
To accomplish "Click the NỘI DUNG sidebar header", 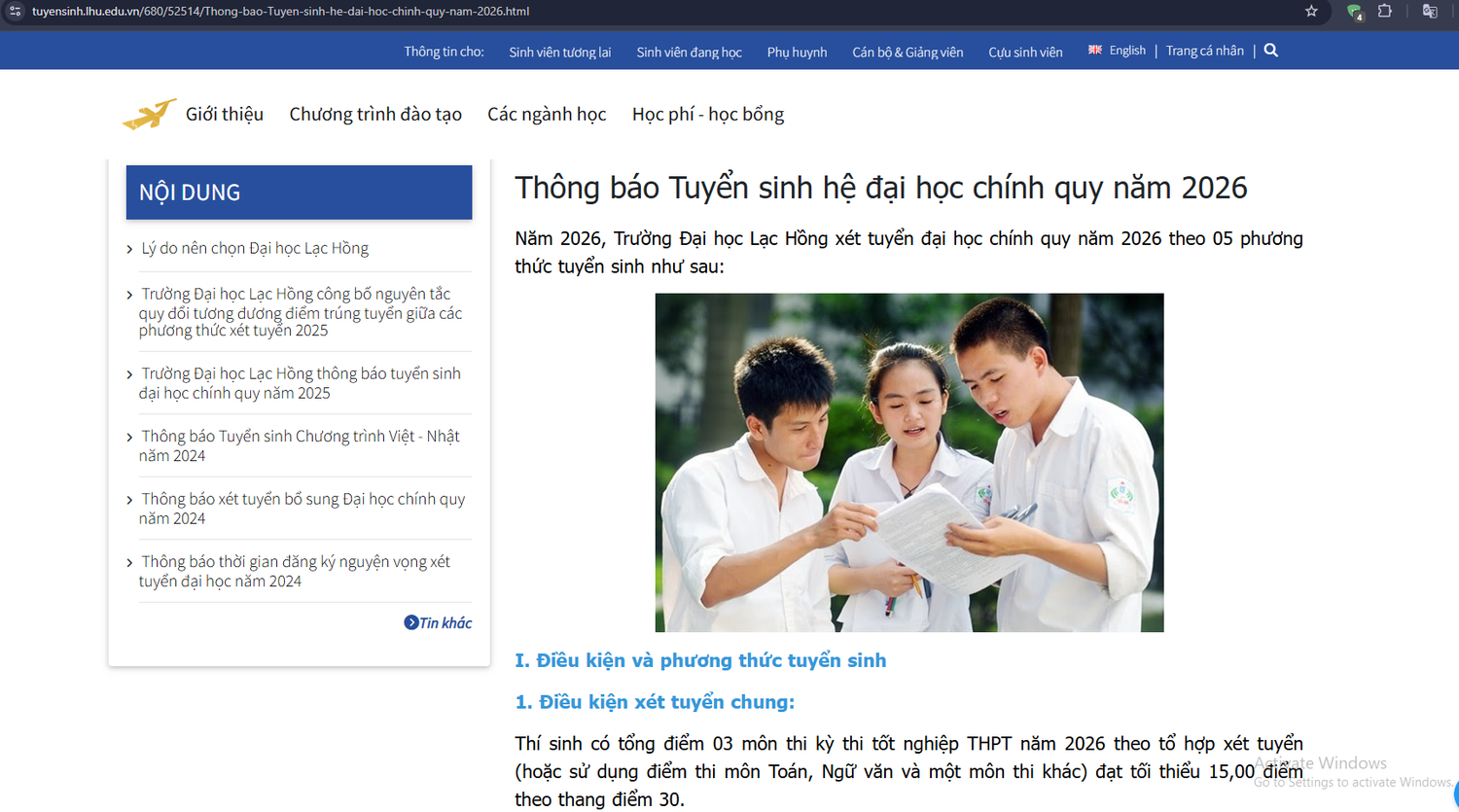I will pos(300,193).
